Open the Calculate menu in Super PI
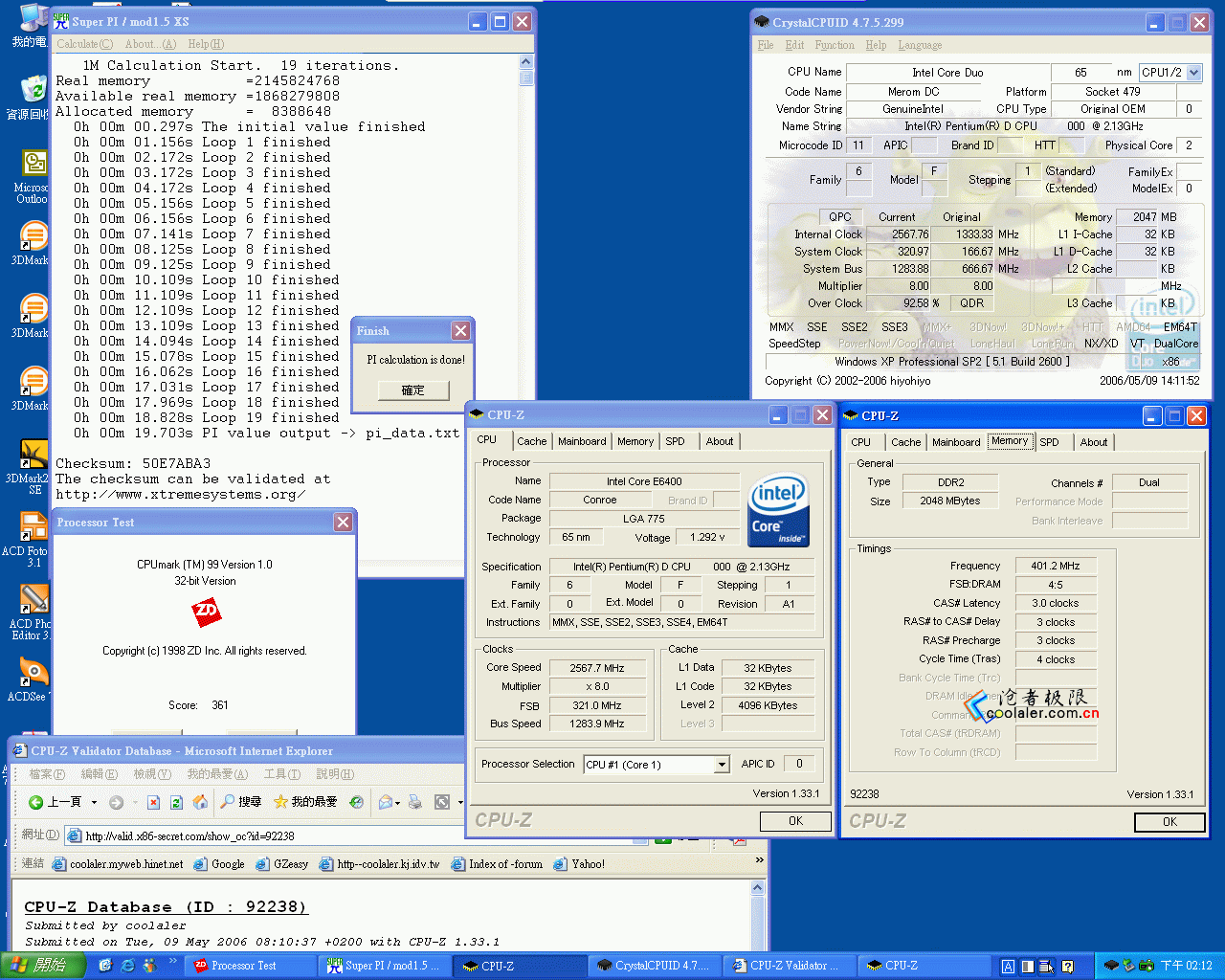The height and width of the screenshot is (980, 1225). click(x=84, y=44)
